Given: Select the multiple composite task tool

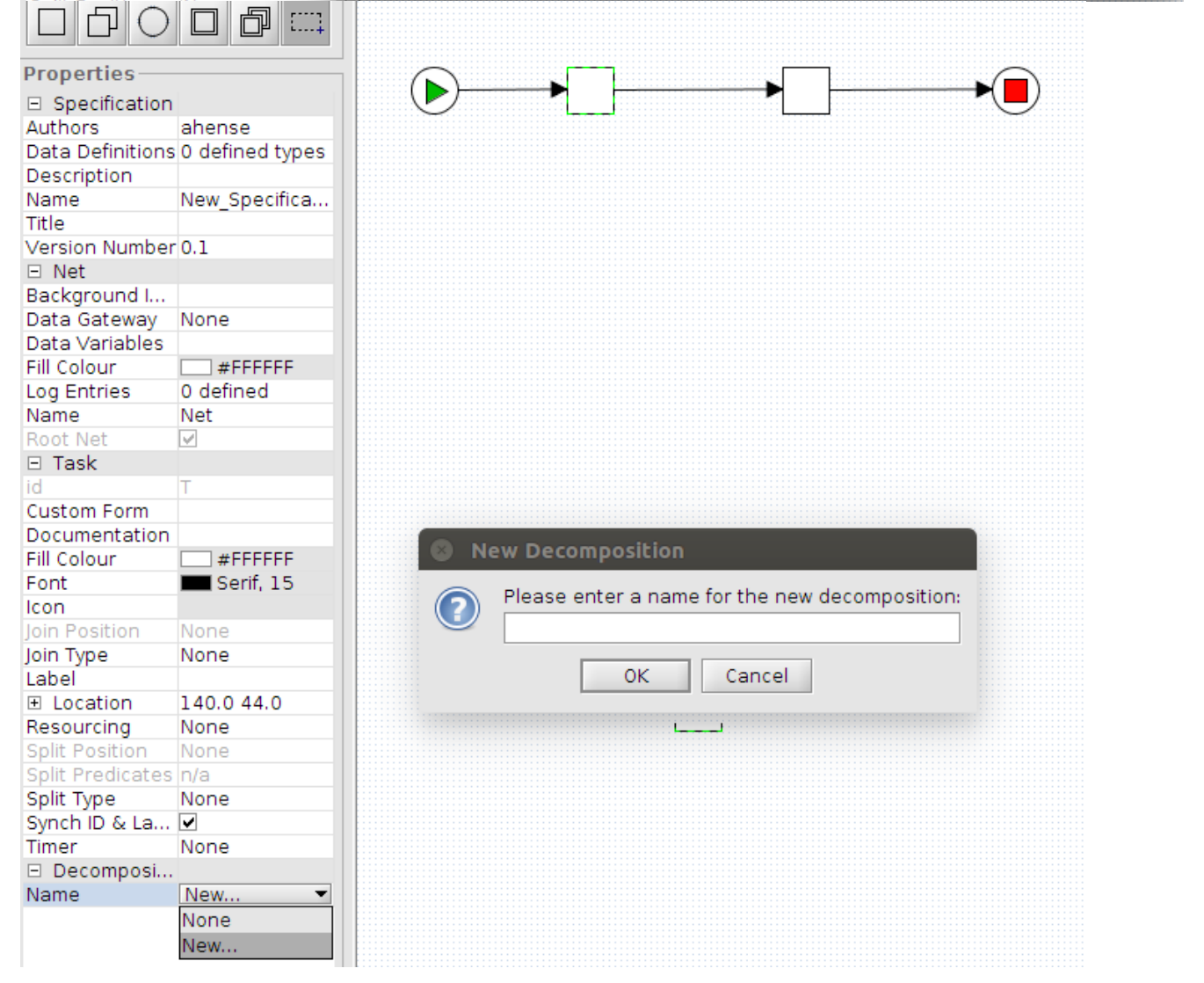Looking at the screenshot, I should point(255,22).
